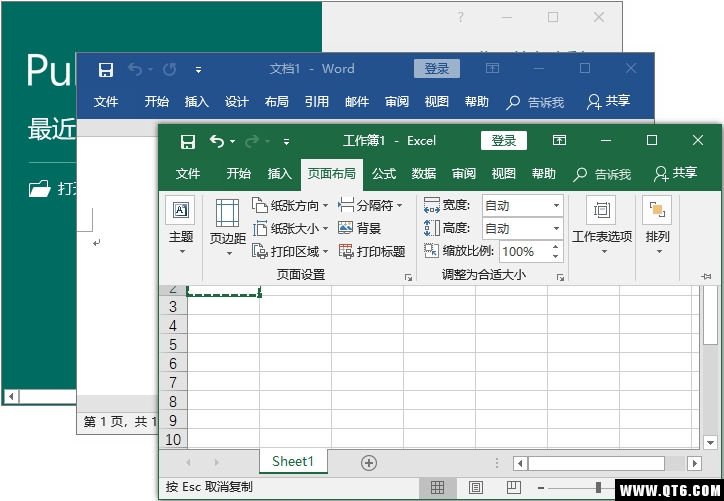Viewport: 724px width, 501px height.
Task: Open the Excel 数据 tab
Action: (424, 174)
